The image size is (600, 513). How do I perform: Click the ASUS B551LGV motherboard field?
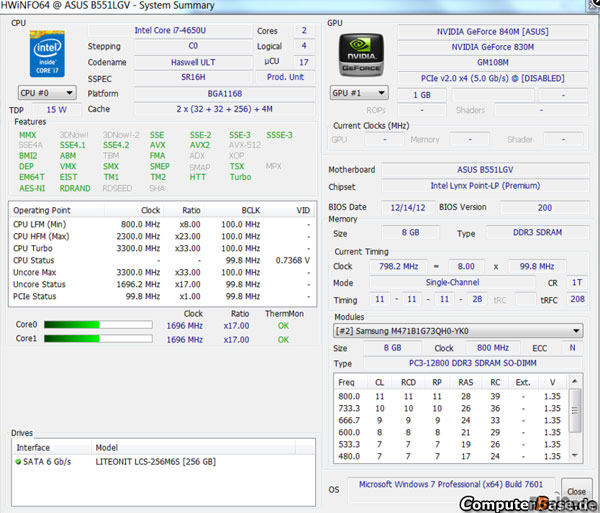[x=485, y=169]
